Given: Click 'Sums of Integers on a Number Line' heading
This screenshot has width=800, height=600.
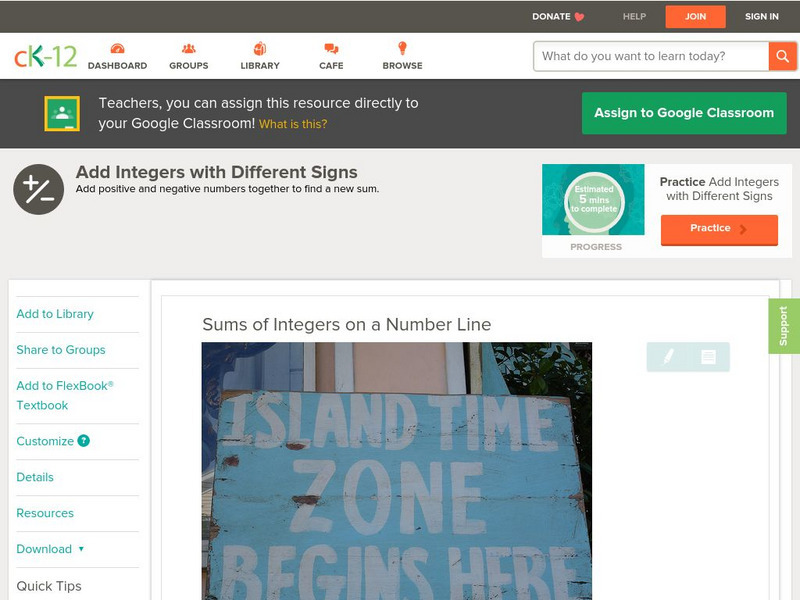Looking at the screenshot, I should pyautogui.click(x=346, y=324).
